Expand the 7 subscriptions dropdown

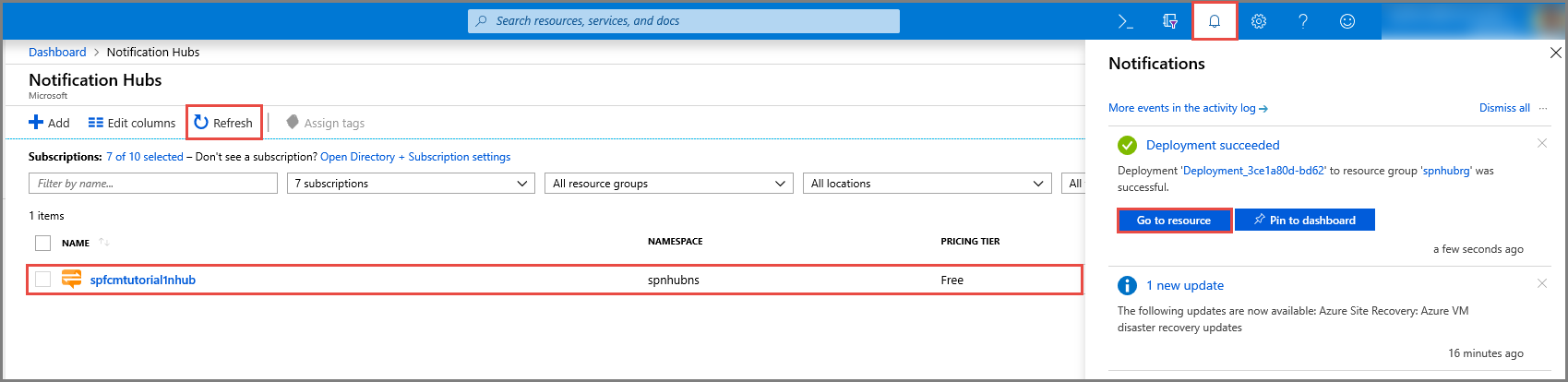point(411,184)
